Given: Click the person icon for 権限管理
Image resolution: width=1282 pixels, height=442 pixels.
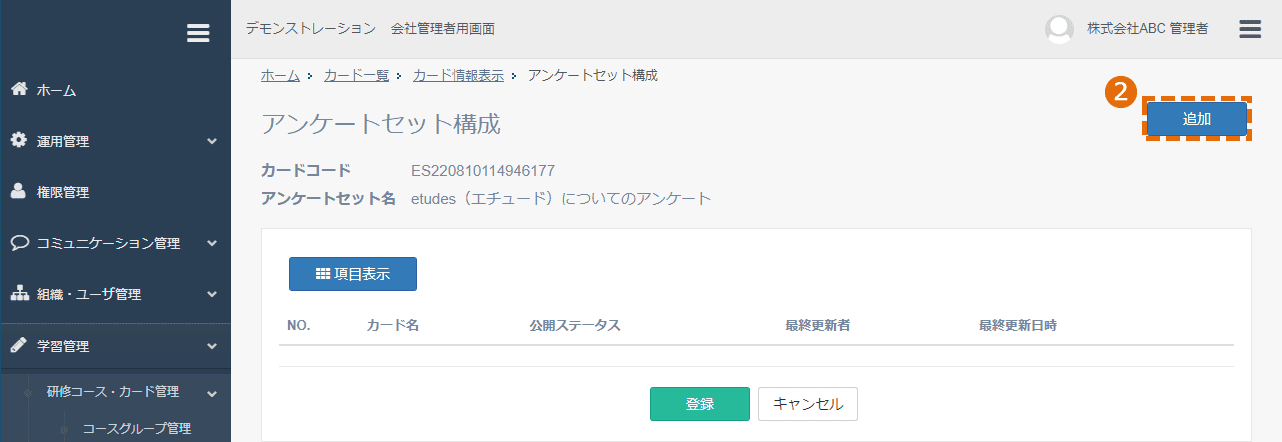Looking at the screenshot, I should 19,192.
